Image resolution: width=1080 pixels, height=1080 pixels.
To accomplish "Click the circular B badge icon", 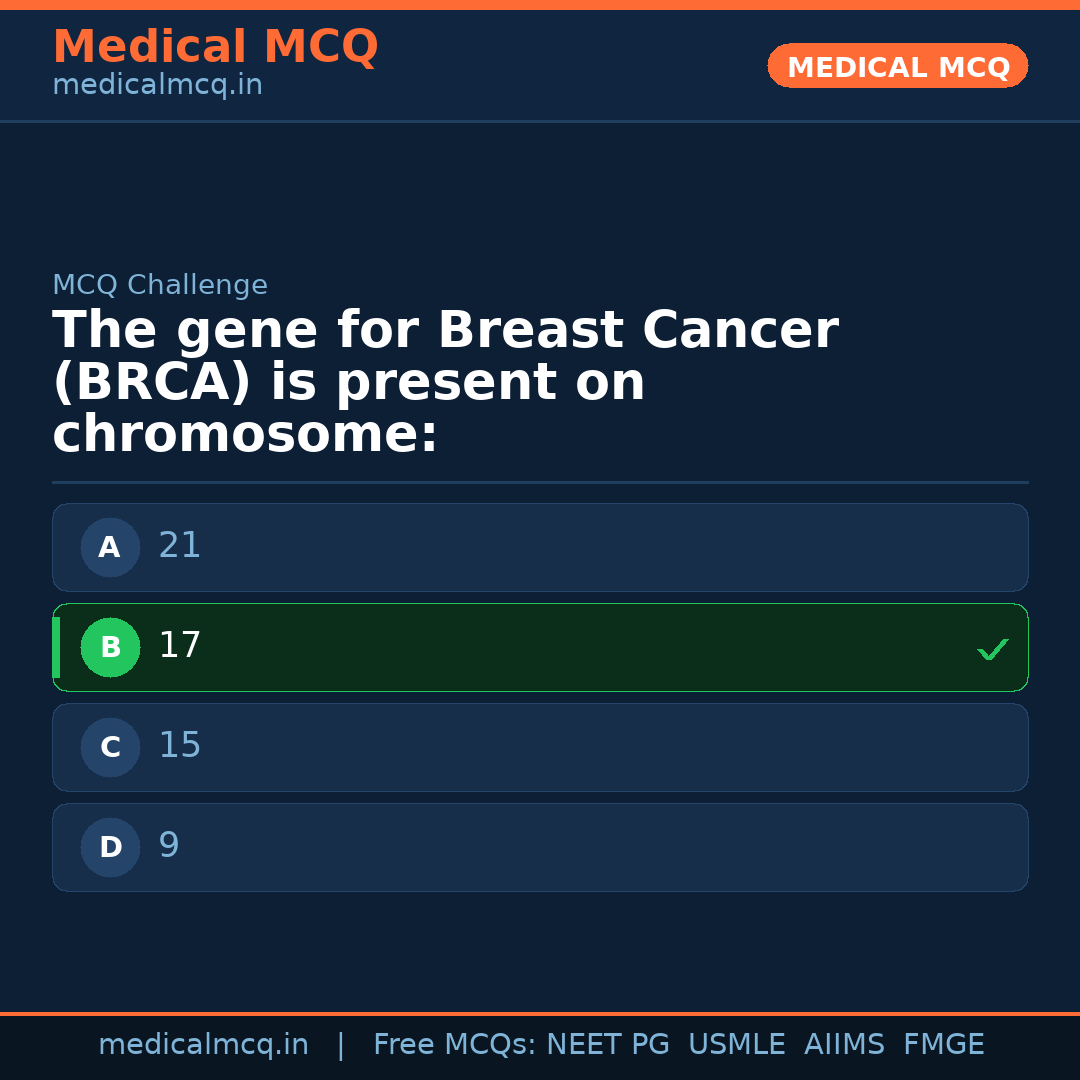I will click(x=110, y=647).
